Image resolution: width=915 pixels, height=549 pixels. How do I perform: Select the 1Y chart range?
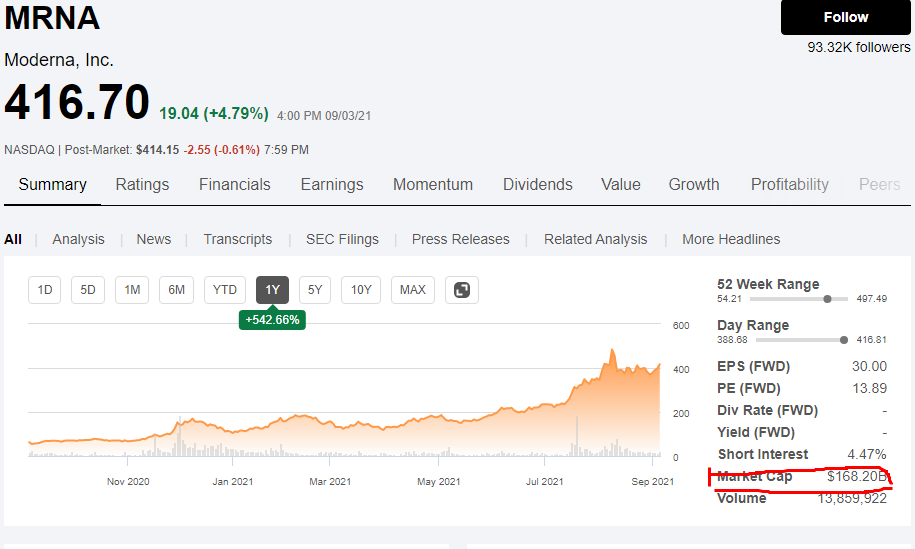pyautogui.click(x=273, y=290)
